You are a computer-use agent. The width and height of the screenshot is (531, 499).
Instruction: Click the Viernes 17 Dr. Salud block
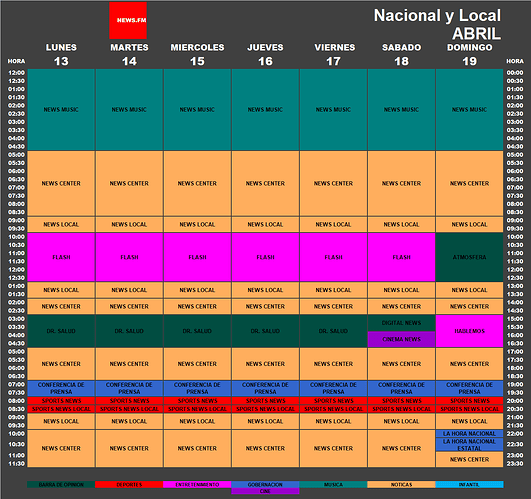click(x=334, y=331)
